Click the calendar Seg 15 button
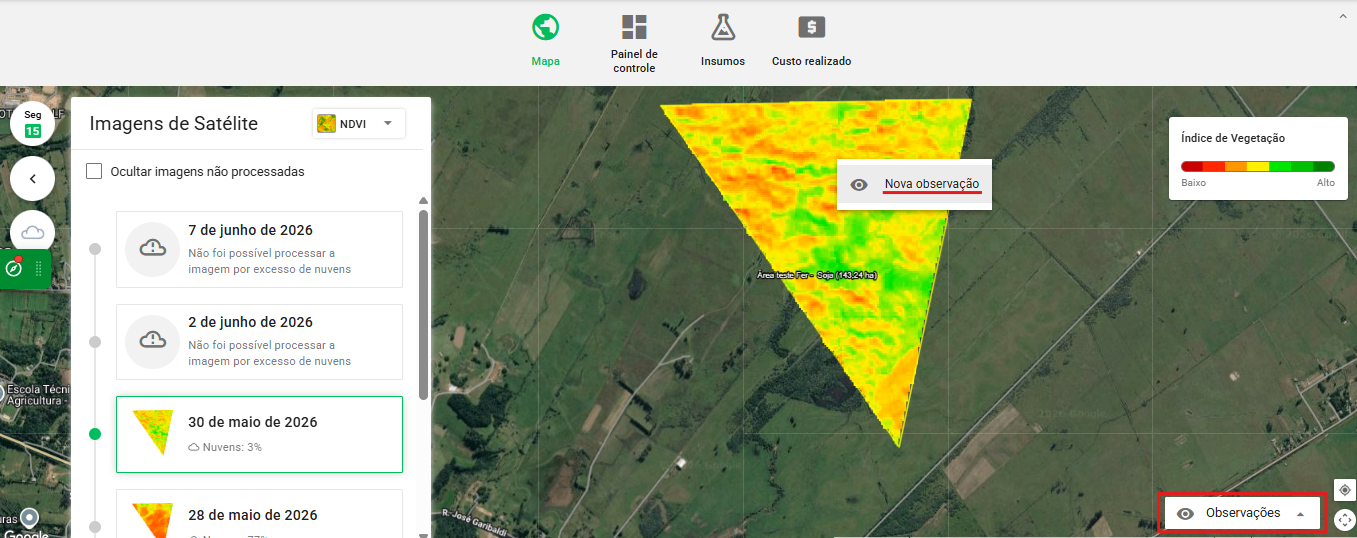 click(33, 123)
